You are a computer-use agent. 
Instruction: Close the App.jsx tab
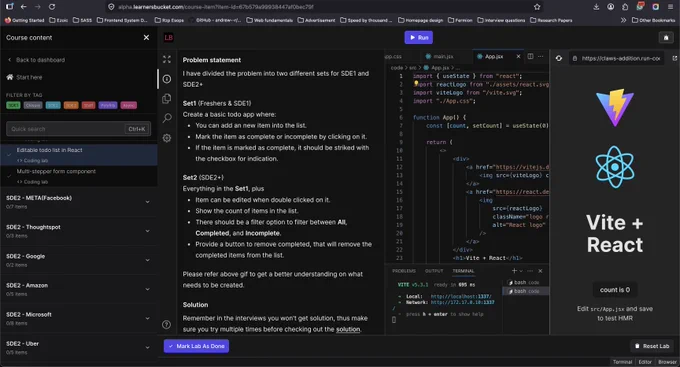point(518,56)
